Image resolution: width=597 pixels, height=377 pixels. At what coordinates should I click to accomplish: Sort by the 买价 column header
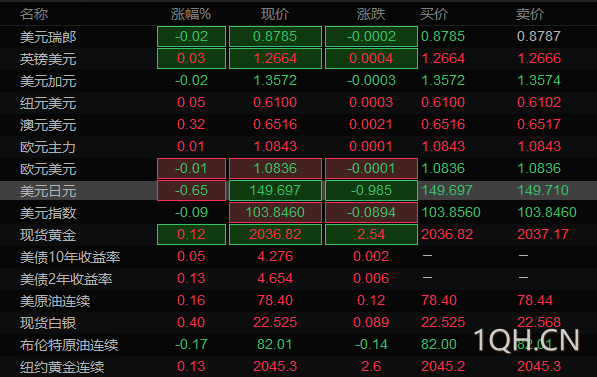tap(434, 14)
